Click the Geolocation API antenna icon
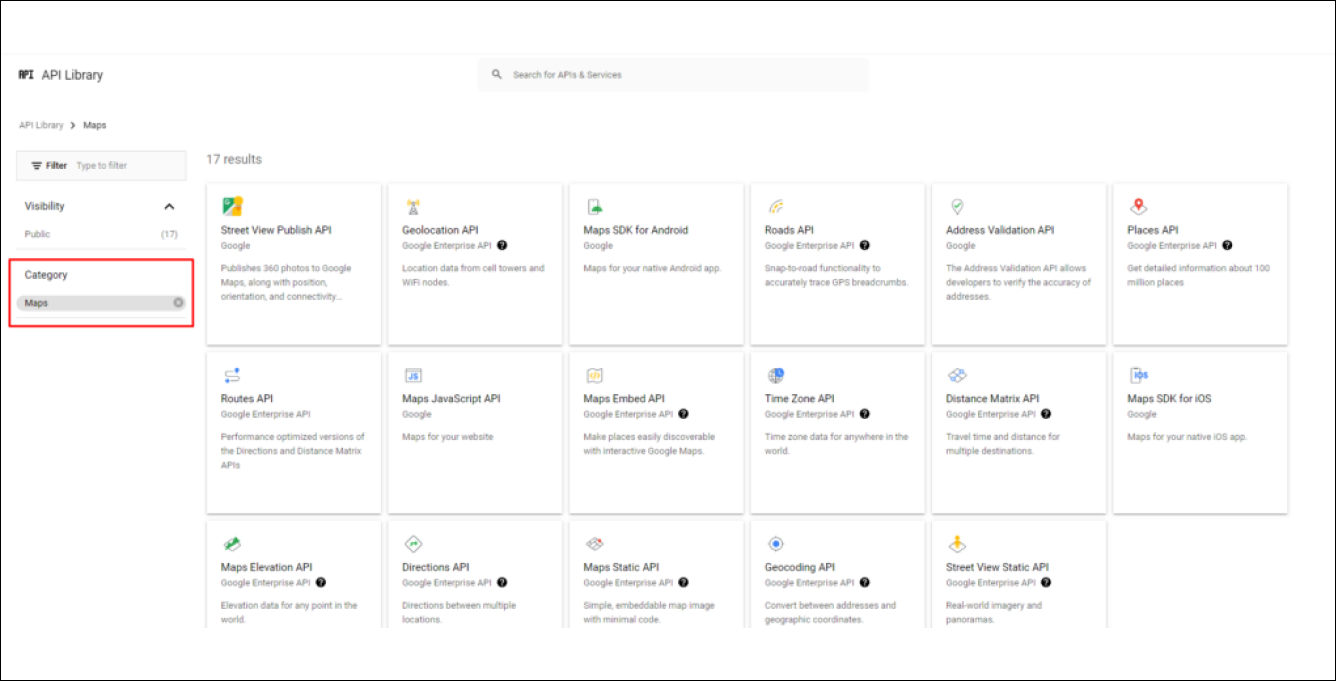Image resolution: width=1336 pixels, height=681 pixels. pos(413,207)
